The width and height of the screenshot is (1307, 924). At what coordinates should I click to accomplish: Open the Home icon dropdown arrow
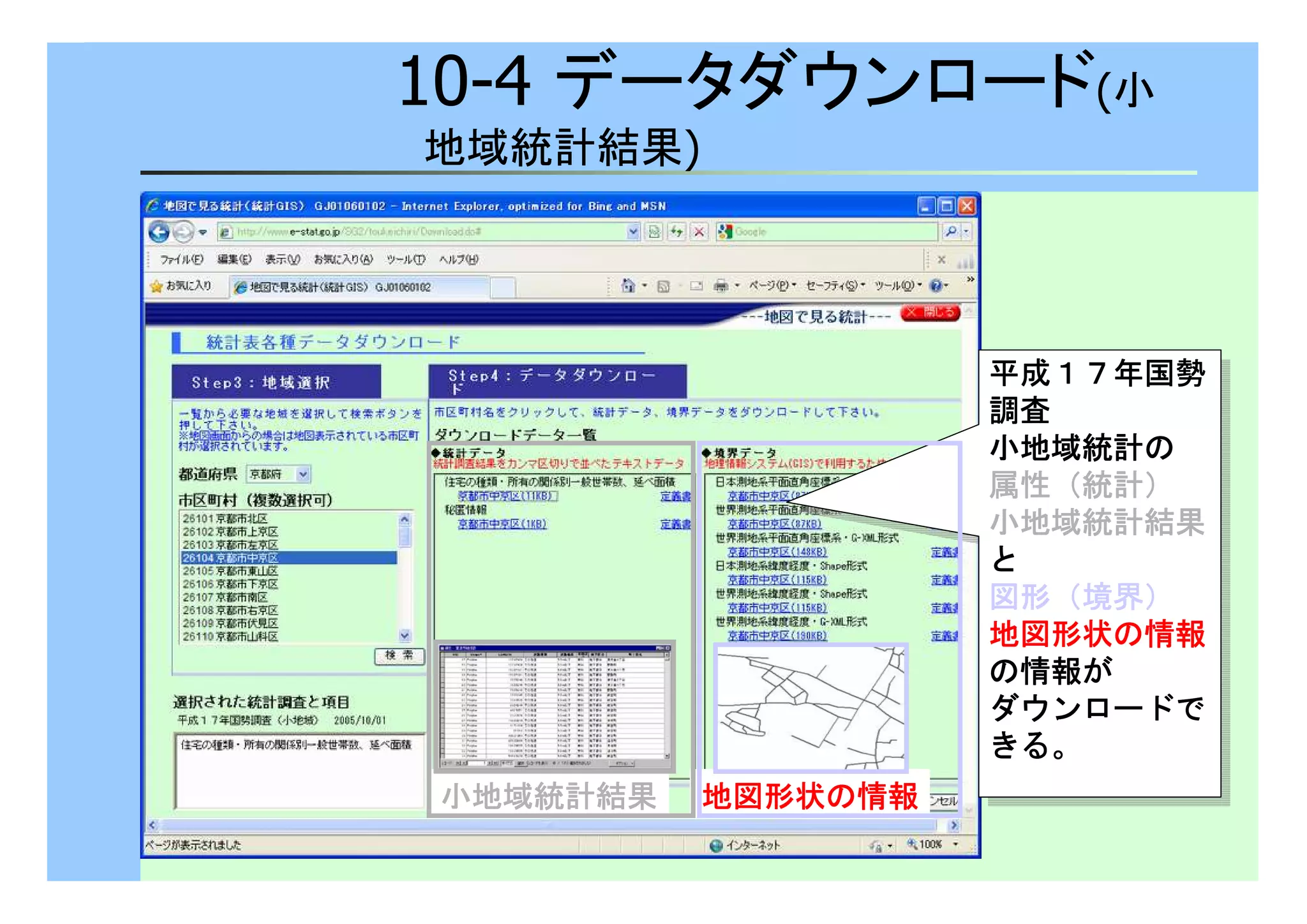(x=645, y=287)
